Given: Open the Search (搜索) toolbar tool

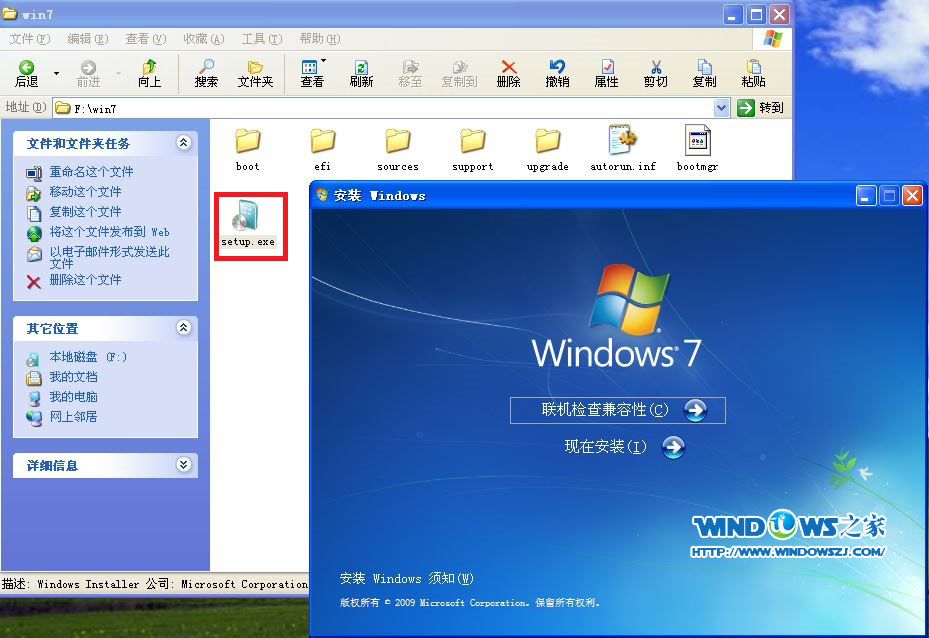Looking at the screenshot, I should tap(206, 73).
